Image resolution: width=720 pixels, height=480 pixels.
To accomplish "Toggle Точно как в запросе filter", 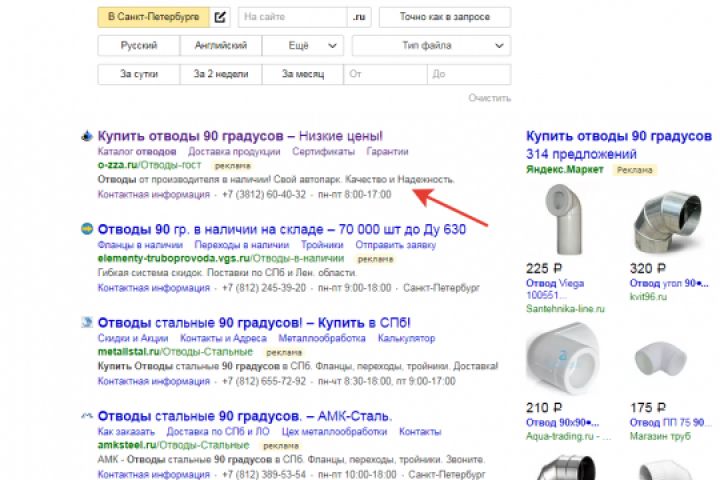I will coord(444,17).
